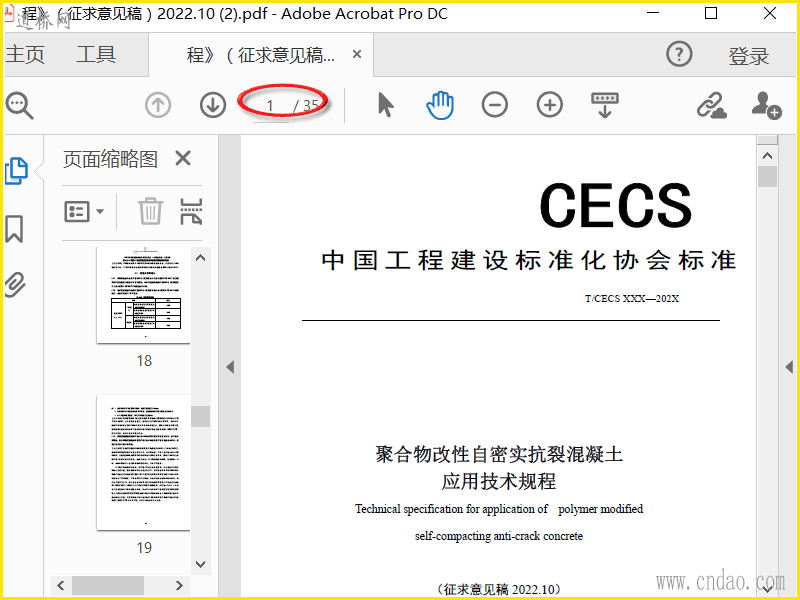Click the thumbnail panel scroll down arrow

pyautogui.click(x=201, y=564)
